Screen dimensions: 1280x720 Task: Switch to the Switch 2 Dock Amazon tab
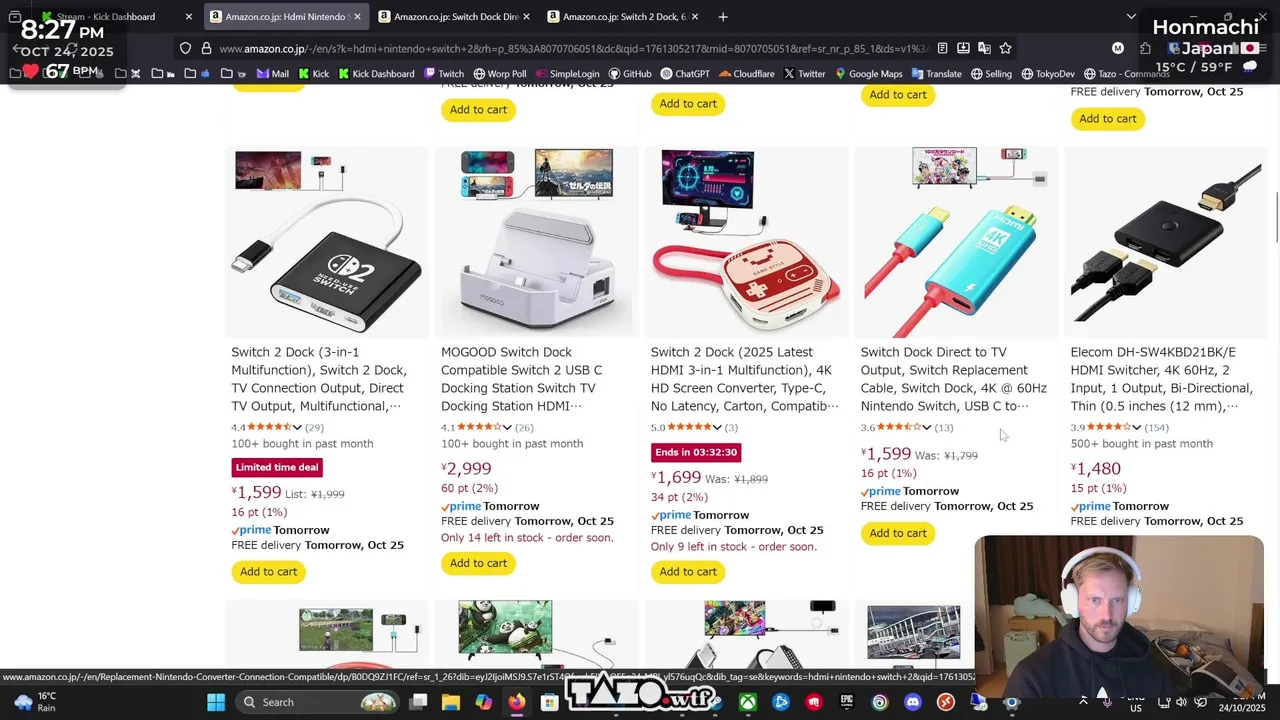coord(623,16)
